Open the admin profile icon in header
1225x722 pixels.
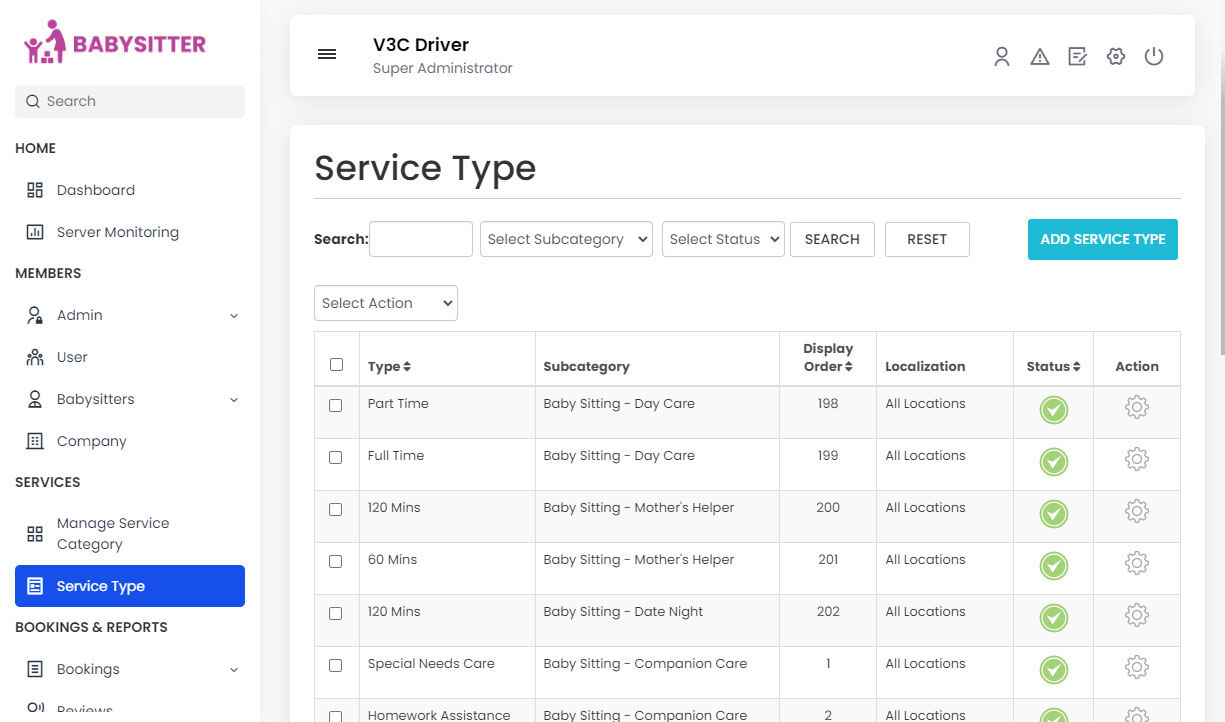pyautogui.click(x=1002, y=57)
